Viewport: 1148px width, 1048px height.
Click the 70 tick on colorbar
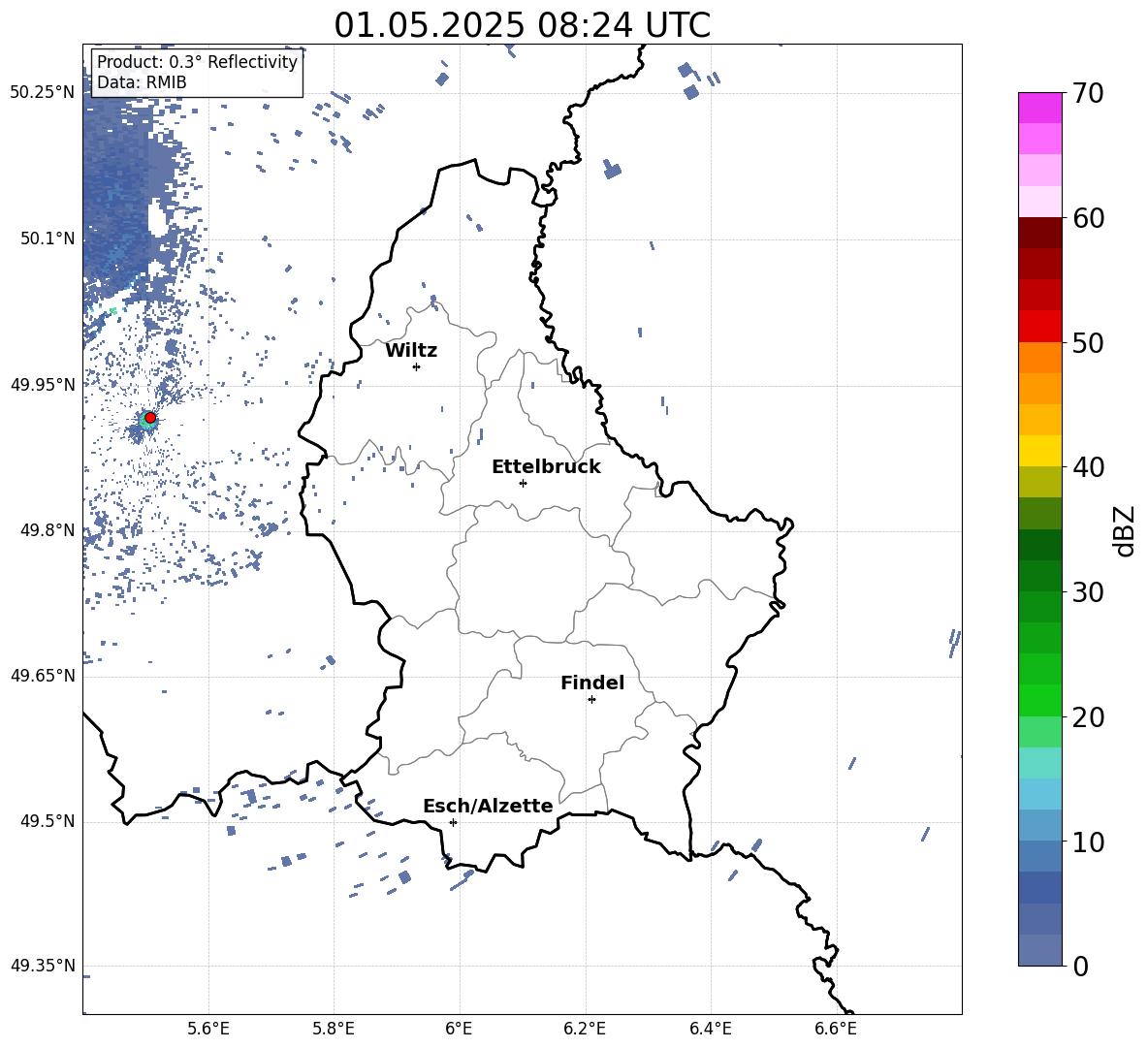(1088, 94)
